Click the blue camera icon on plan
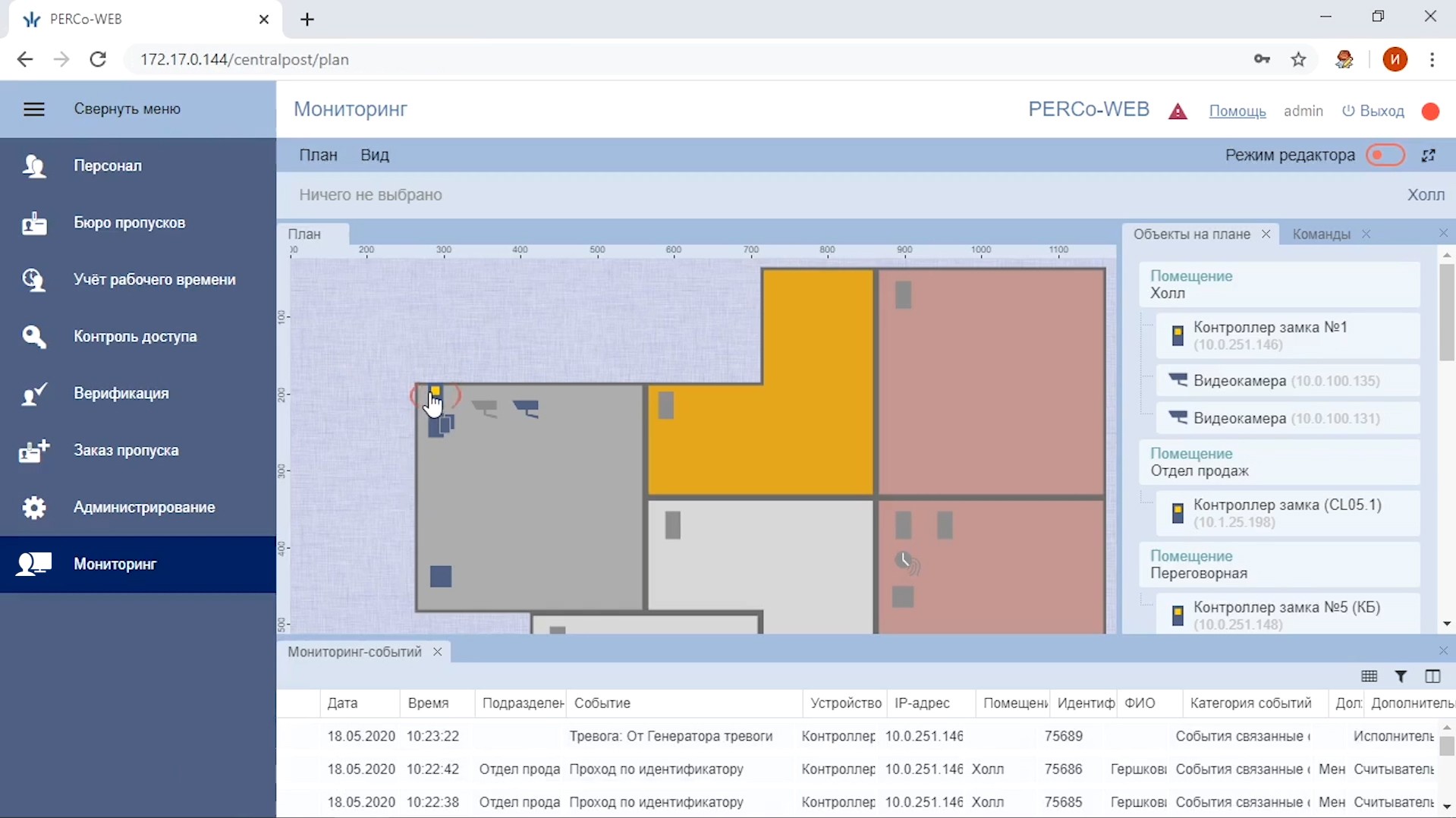 [527, 409]
